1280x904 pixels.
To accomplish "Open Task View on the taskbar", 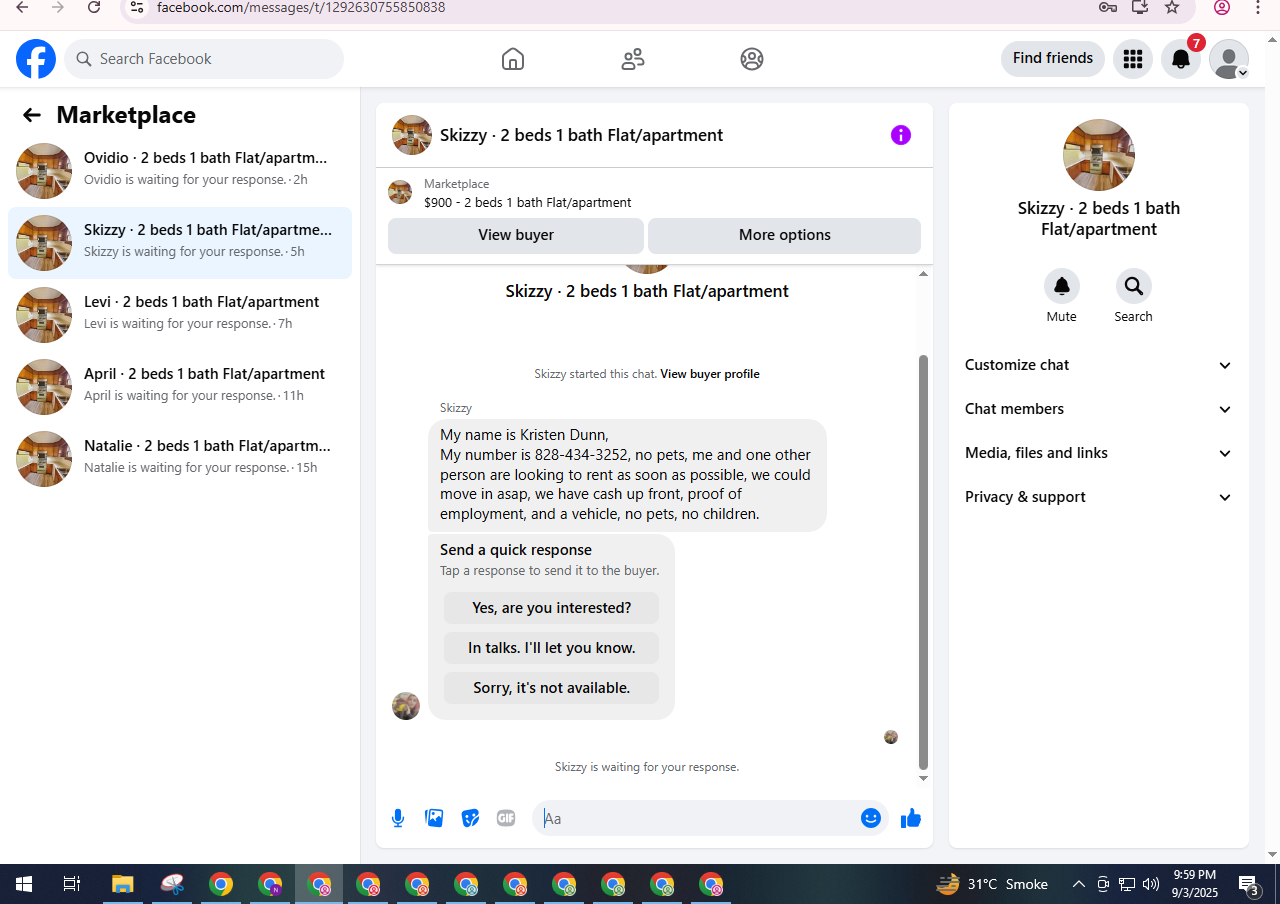I will click(x=72, y=884).
